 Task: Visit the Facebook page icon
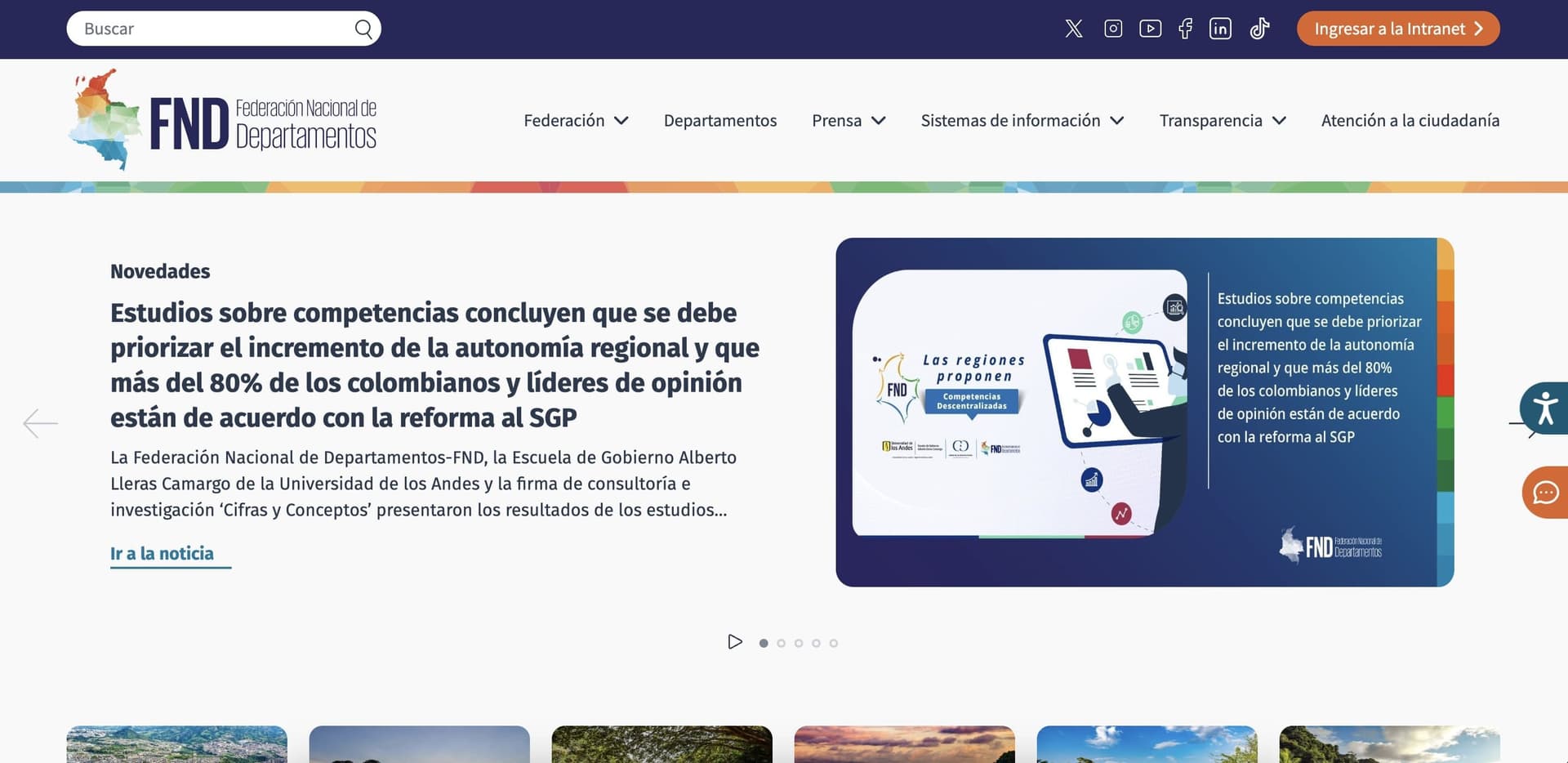tap(1186, 29)
